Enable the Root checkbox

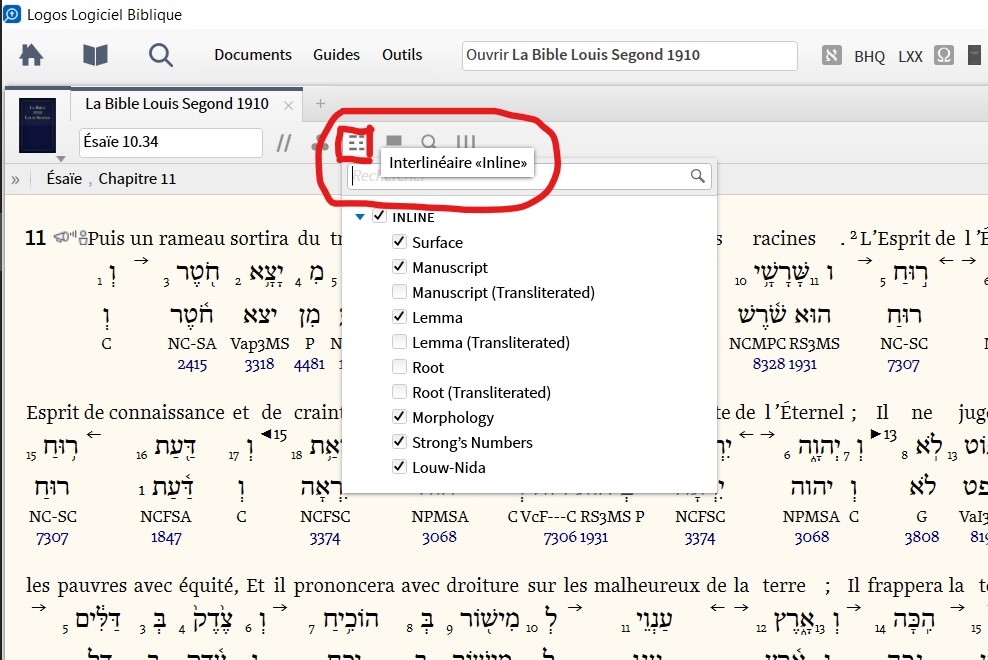(399, 366)
